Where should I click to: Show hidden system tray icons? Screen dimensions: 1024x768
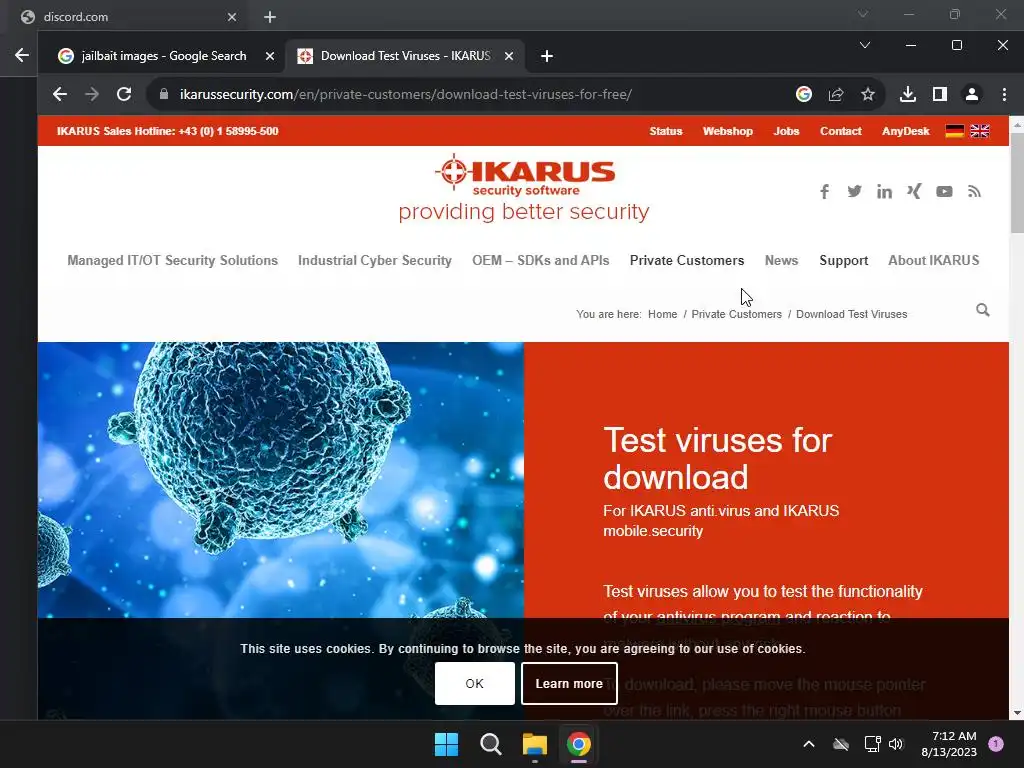(x=808, y=744)
